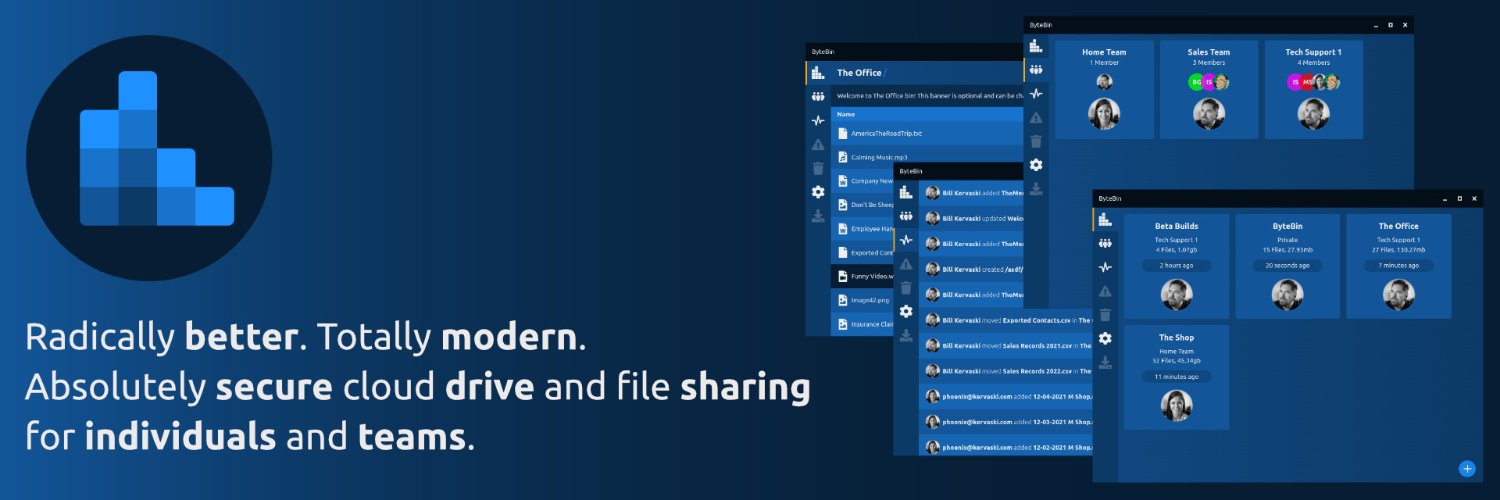Select file Calming Music.mp3
1500x500 pixels.
coord(928,157)
